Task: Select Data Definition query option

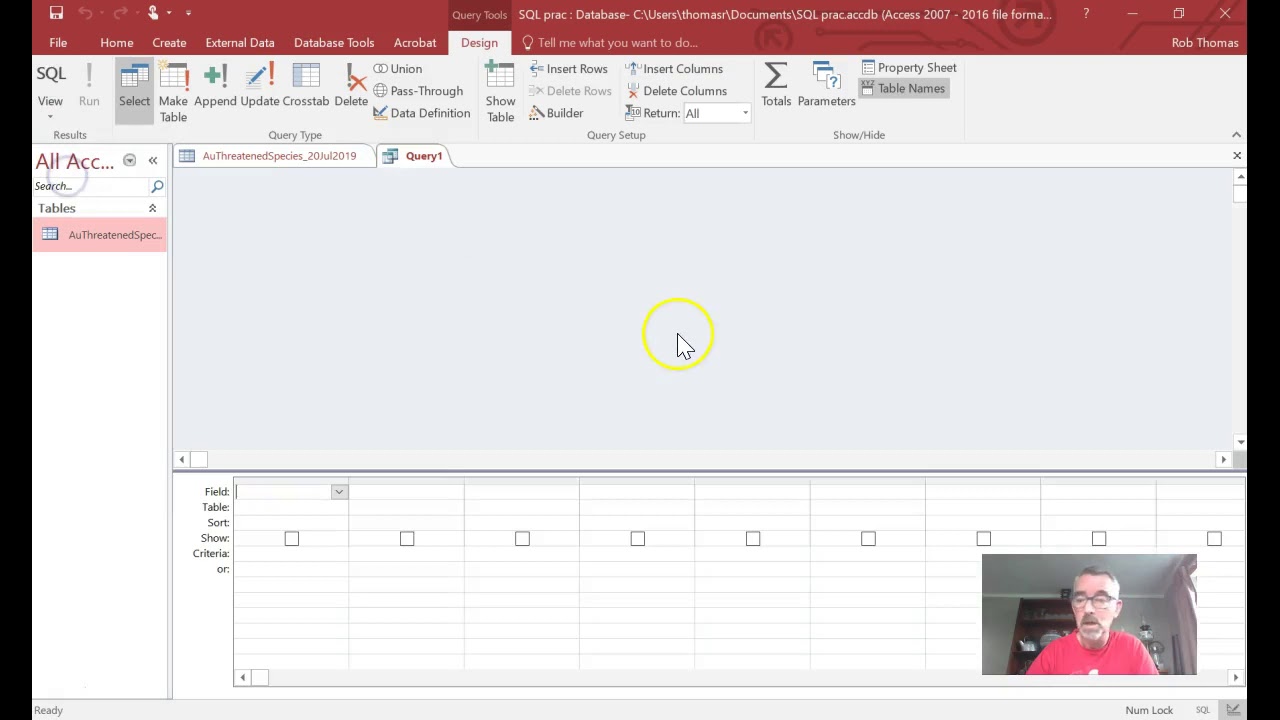Action: pyautogui.click(x=422, y=113)
